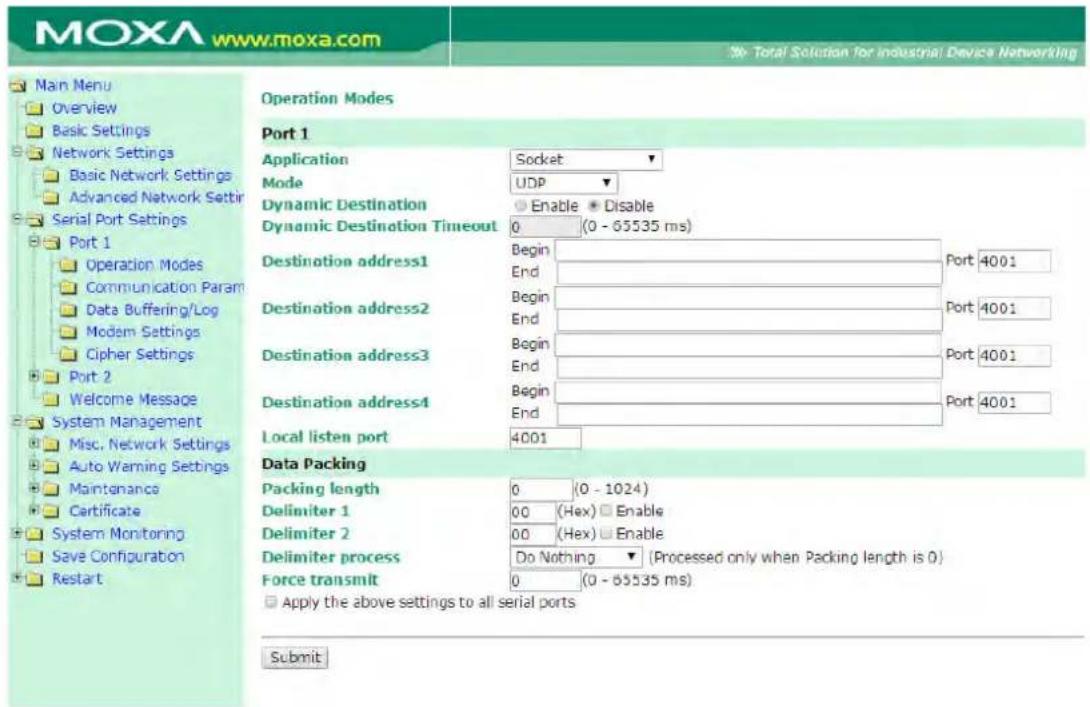Click the Communication Parameters folder icon

[67, 288]
